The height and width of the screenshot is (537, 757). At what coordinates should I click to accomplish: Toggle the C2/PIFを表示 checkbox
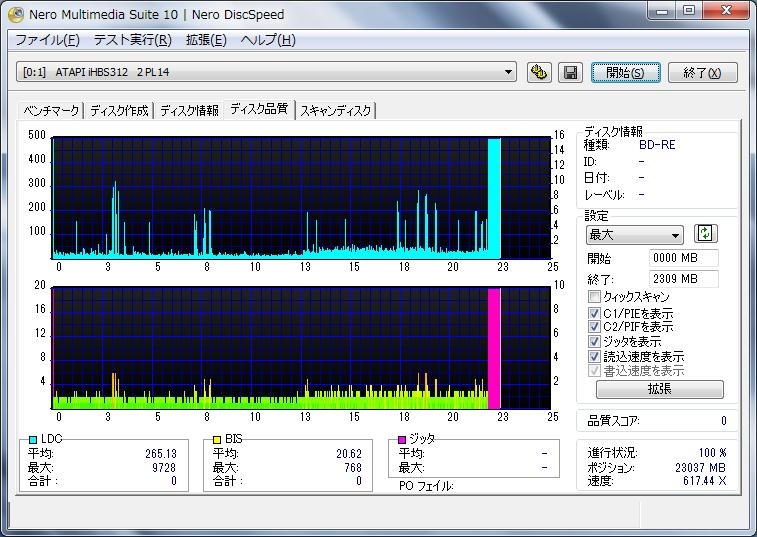pos(594,326)
